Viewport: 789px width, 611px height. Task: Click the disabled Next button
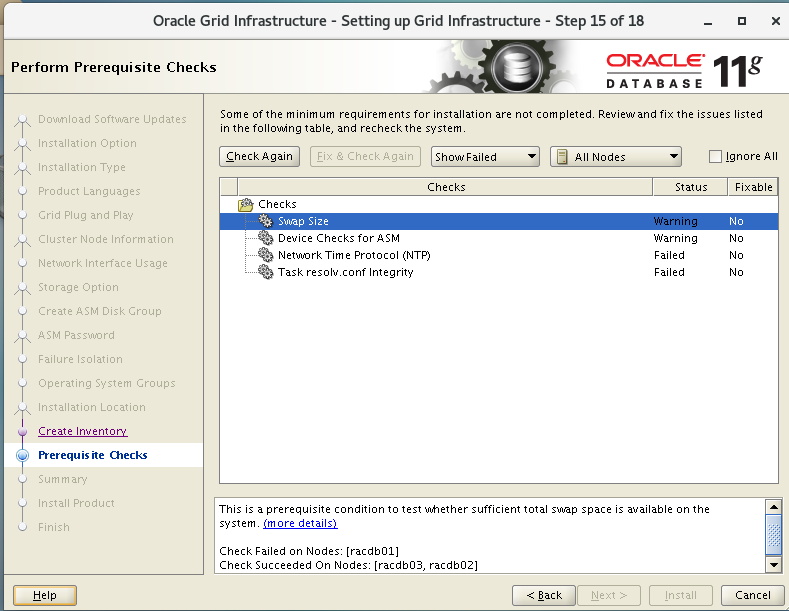point(609,595)
